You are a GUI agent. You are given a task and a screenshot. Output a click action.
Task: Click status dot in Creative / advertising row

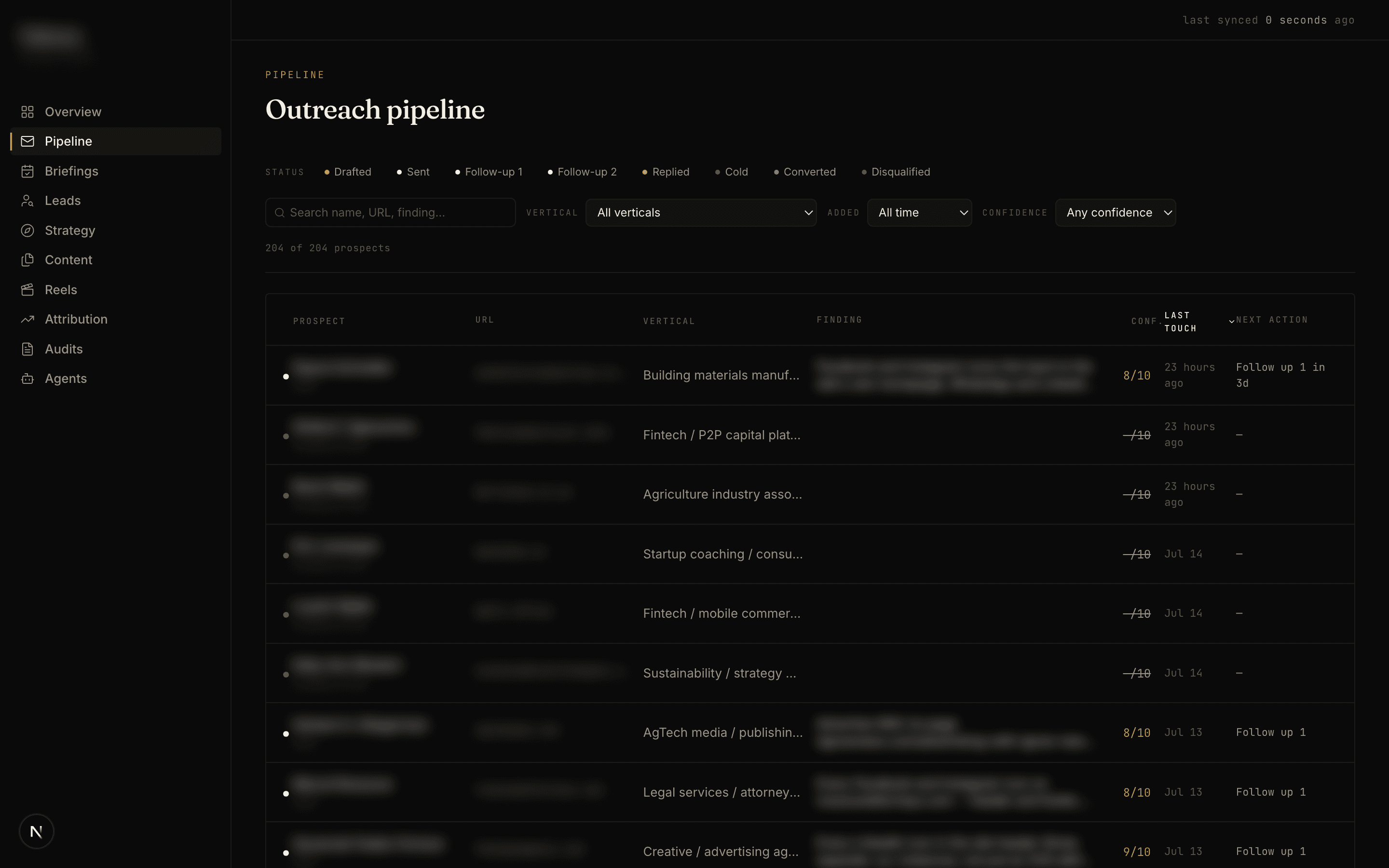point(286,853)
